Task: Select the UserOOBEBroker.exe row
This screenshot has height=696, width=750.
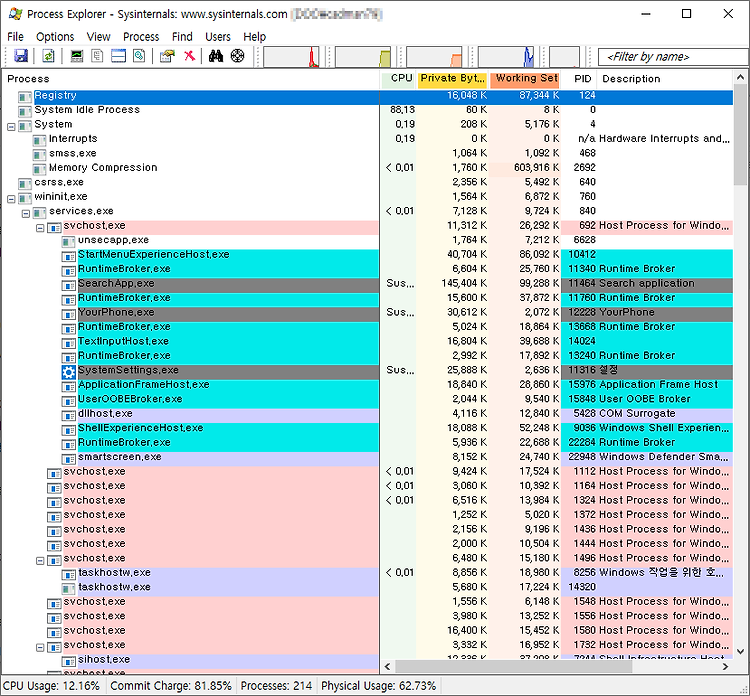Action: (x=367, y=399)
